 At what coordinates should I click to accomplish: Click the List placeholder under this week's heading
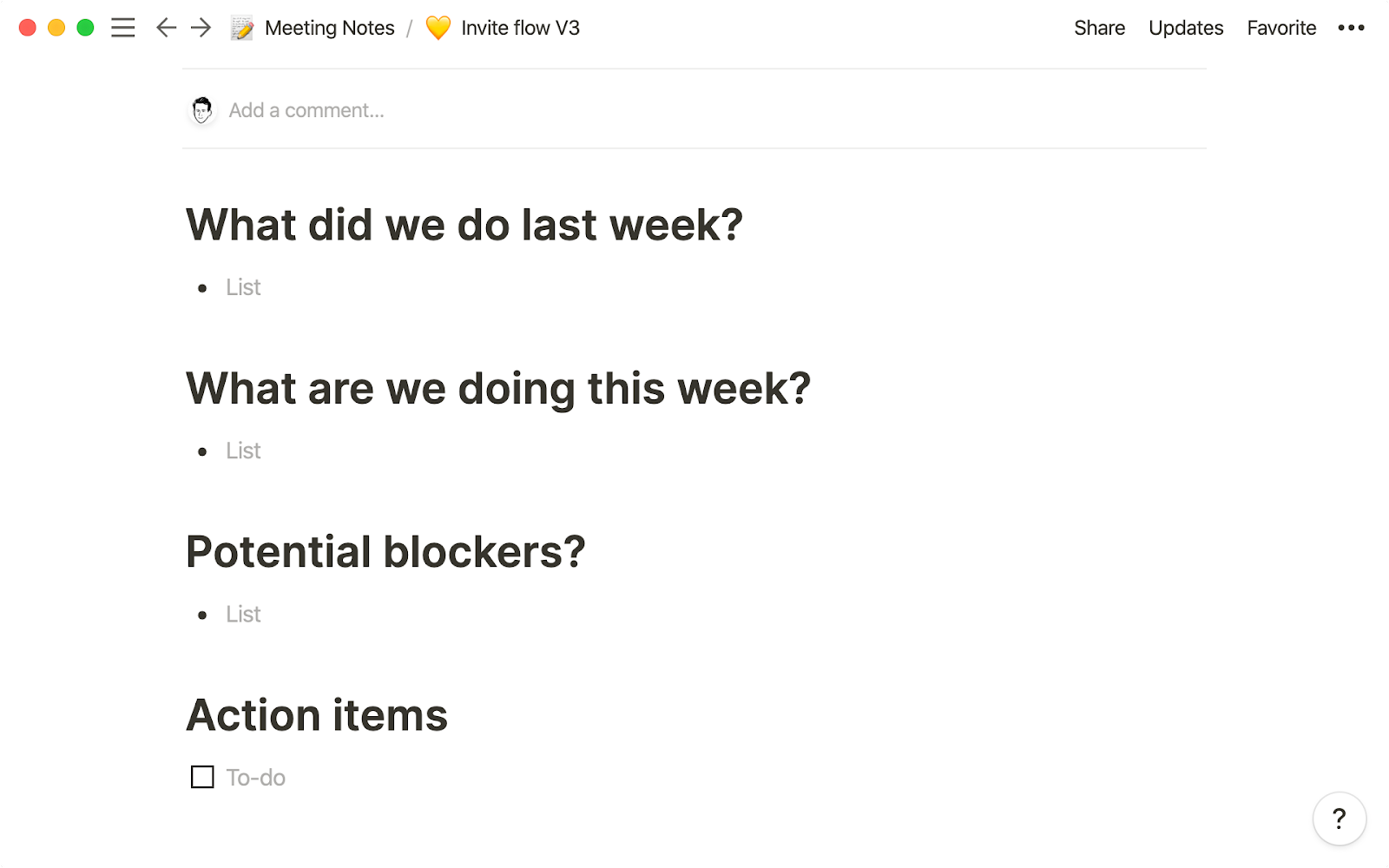(x=242, y=450)
